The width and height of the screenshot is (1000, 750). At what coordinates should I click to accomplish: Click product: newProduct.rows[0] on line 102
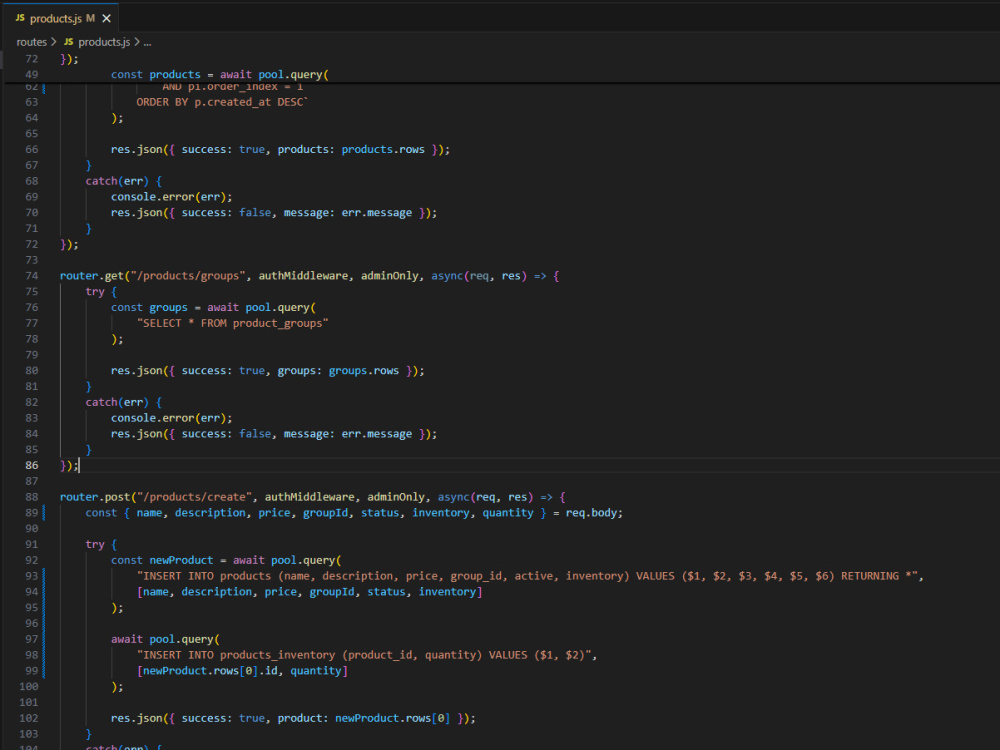(364, 718)
